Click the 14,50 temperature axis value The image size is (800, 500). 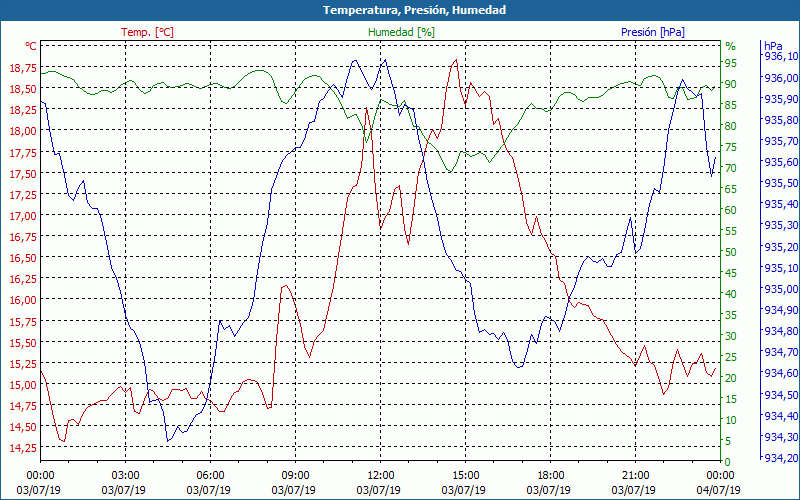coord(23,427)
